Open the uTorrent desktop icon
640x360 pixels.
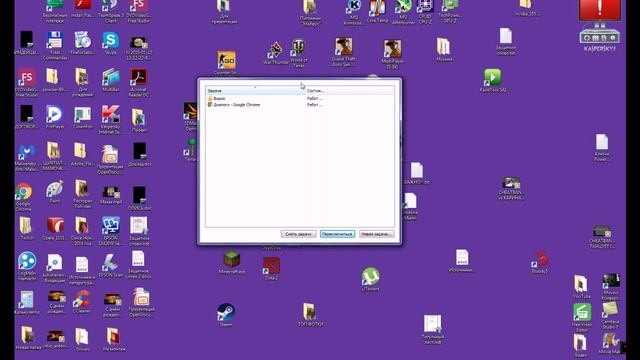pos(370,279)
